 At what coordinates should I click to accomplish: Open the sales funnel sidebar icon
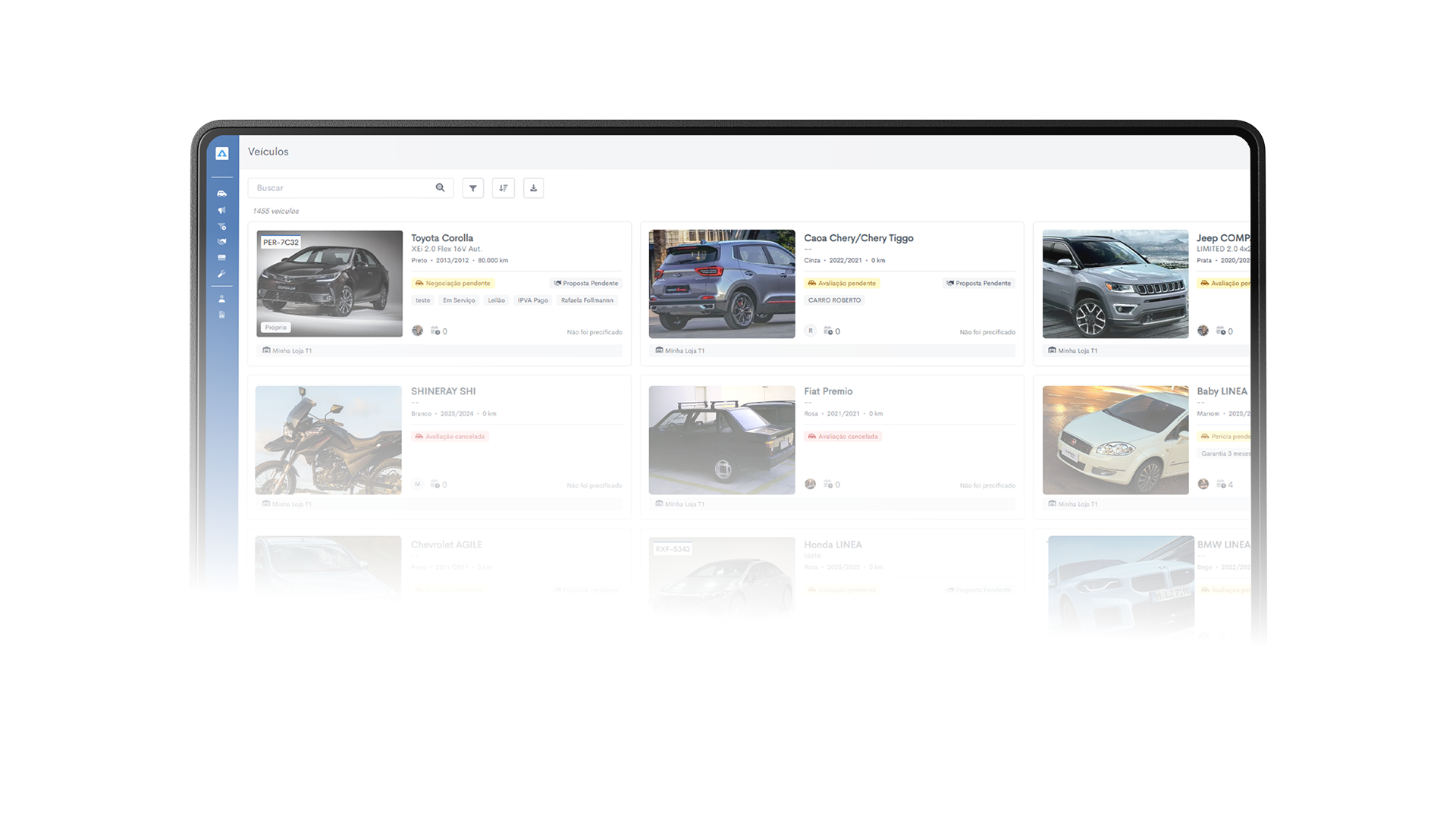(221, 226)
